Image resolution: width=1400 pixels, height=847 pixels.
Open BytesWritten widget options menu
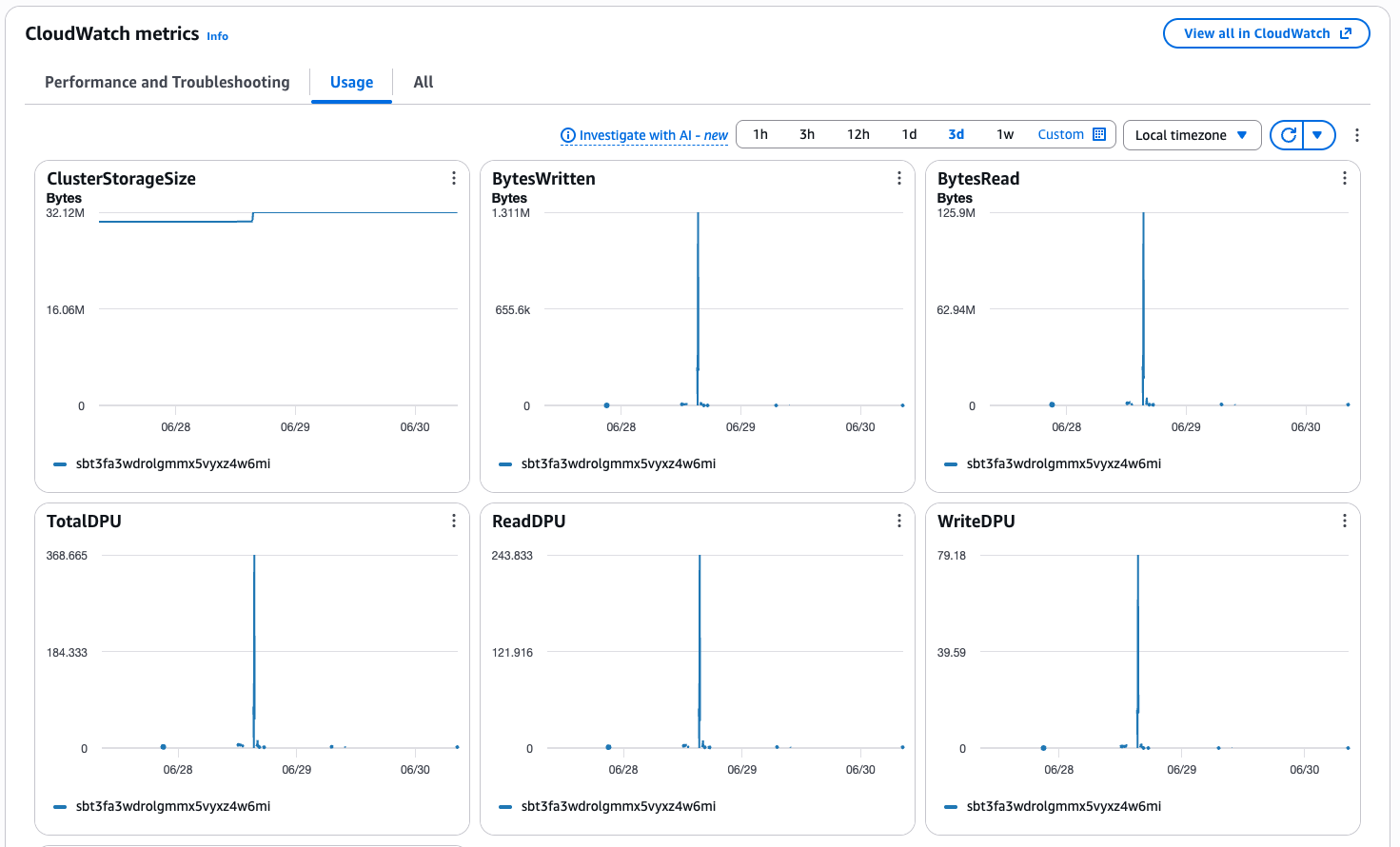(x=899, y=178)
